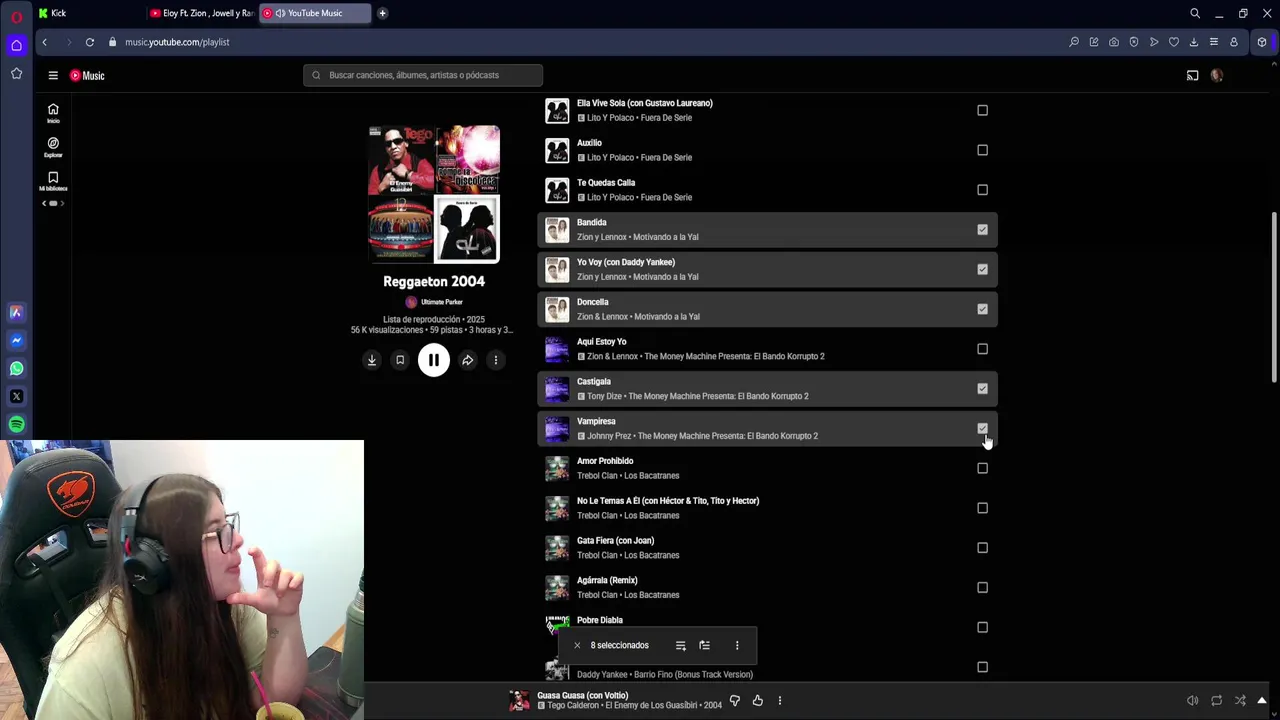
Task: Open Opera downloads icon
Action: click(1194, 42)
